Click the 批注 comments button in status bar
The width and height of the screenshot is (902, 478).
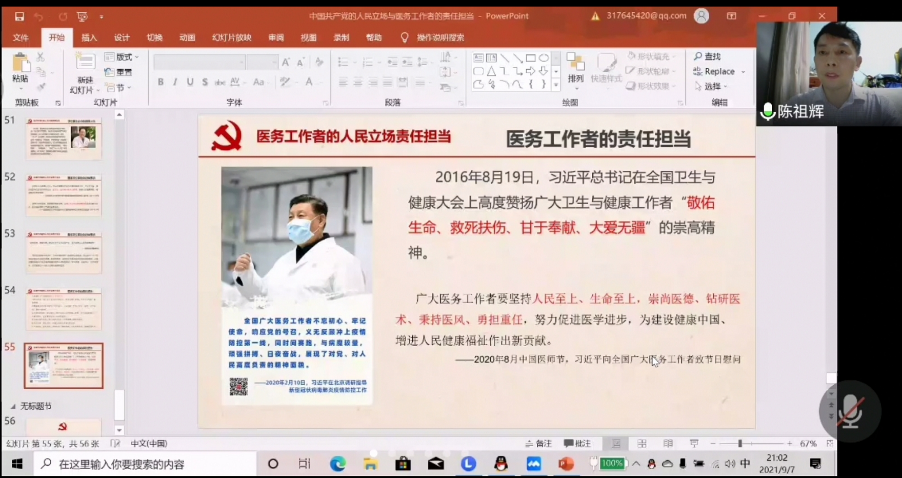point(577,443)
